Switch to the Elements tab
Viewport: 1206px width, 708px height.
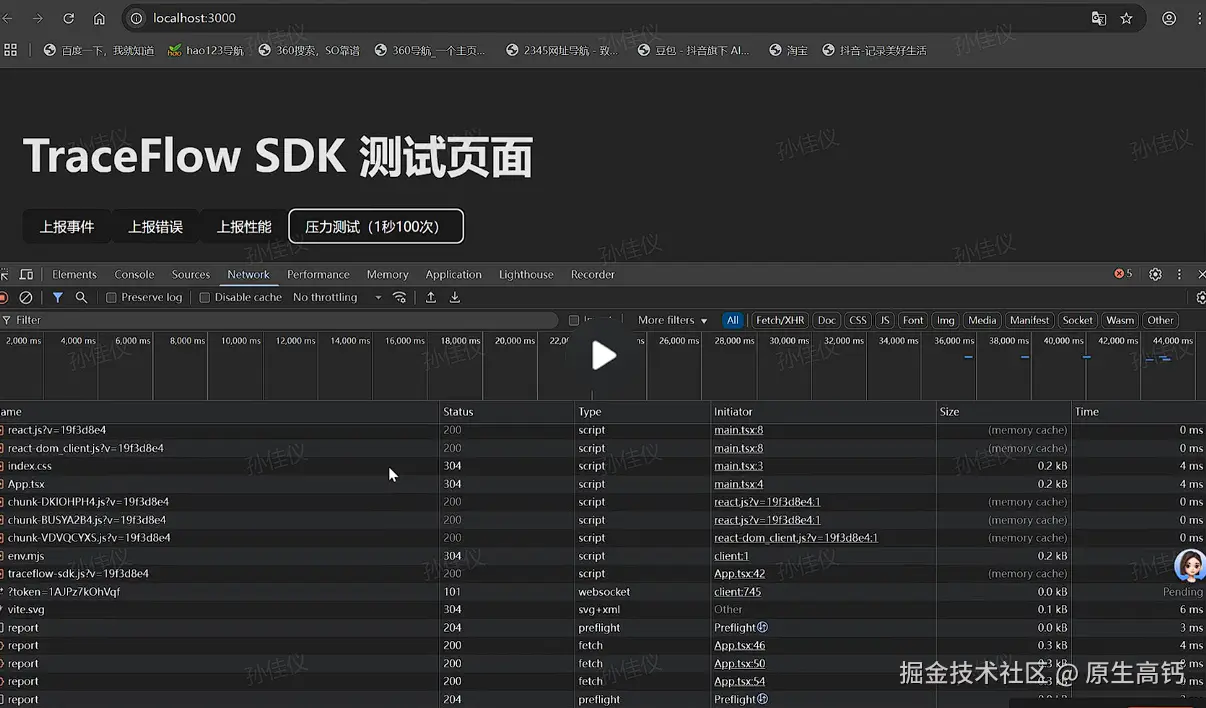tap(74, 274)
